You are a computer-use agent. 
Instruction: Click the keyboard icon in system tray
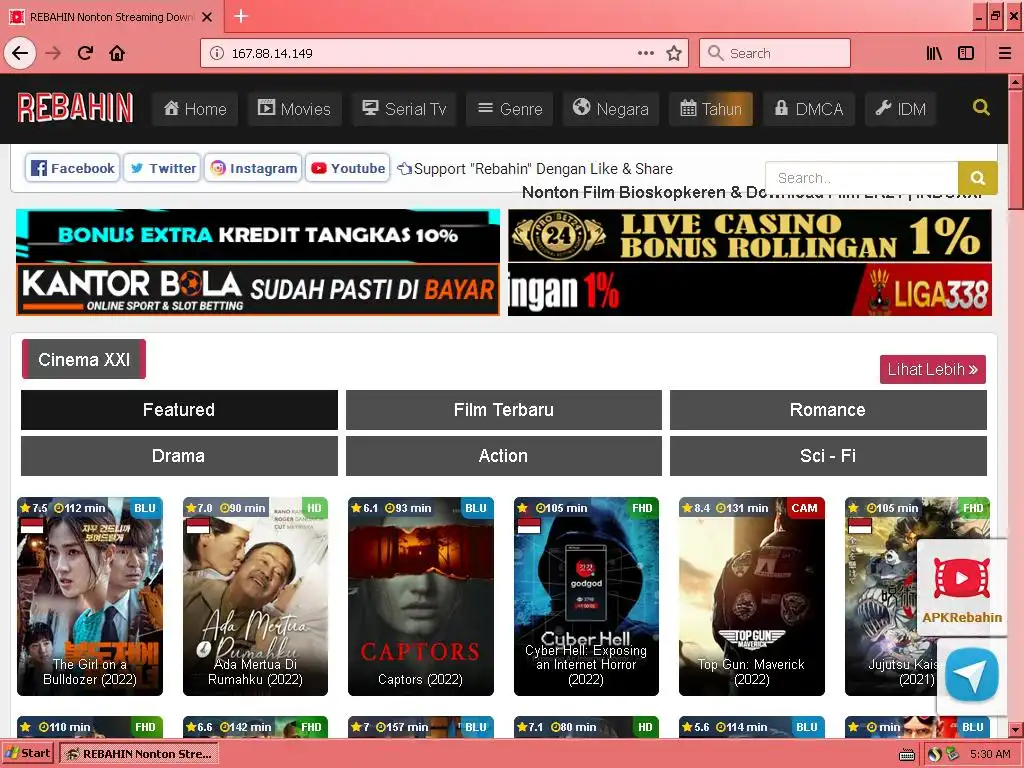click(x=906, y=755)
